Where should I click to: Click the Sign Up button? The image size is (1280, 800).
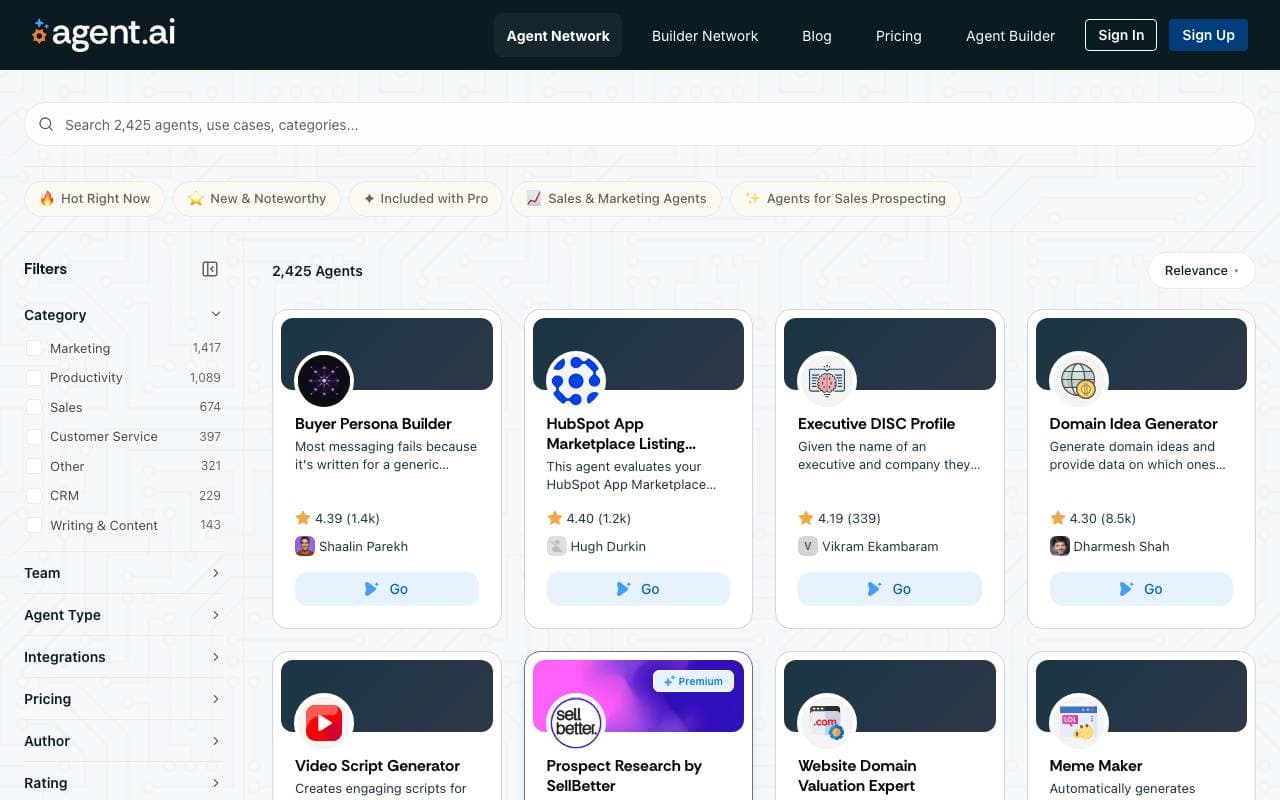pyautogui.click(x=1208, y=35)
